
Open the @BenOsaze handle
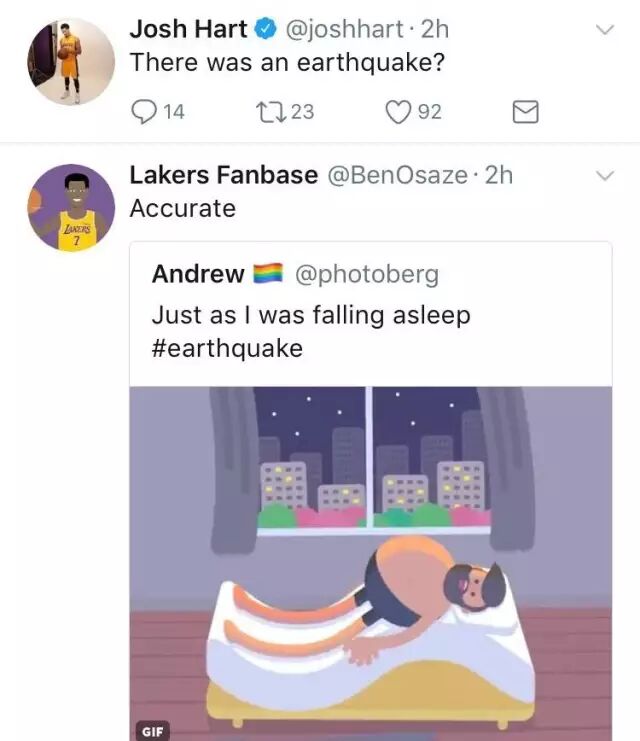tap(397, 175)
